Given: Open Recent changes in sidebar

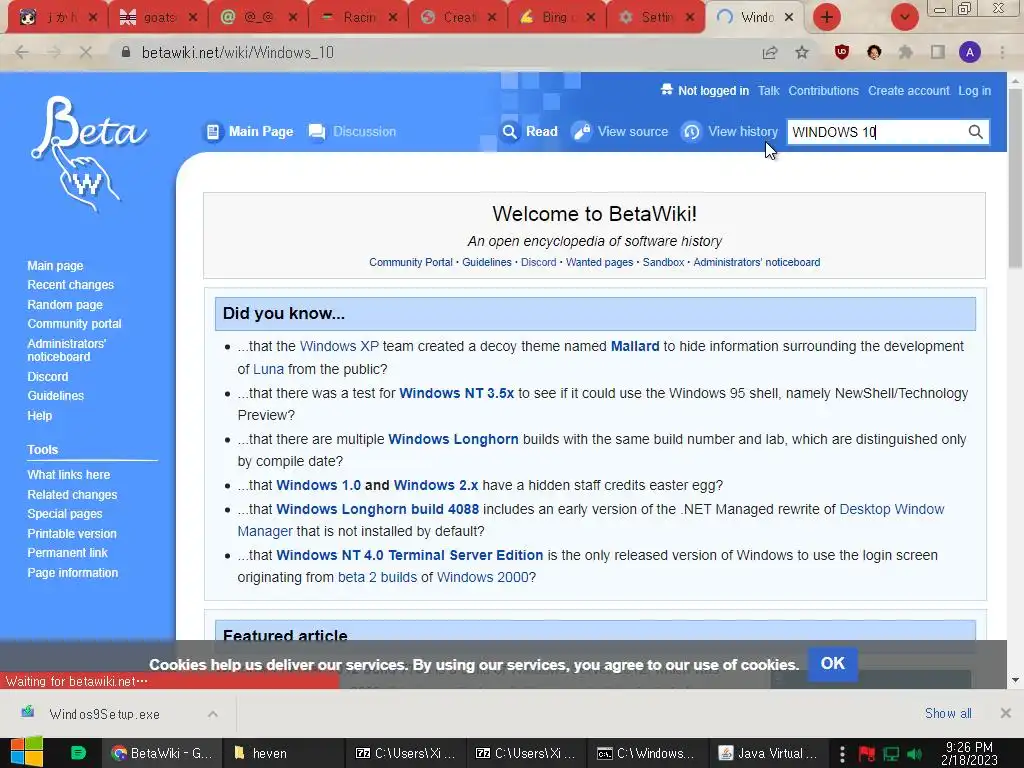Looking at the screenshot, I should 71,285.
